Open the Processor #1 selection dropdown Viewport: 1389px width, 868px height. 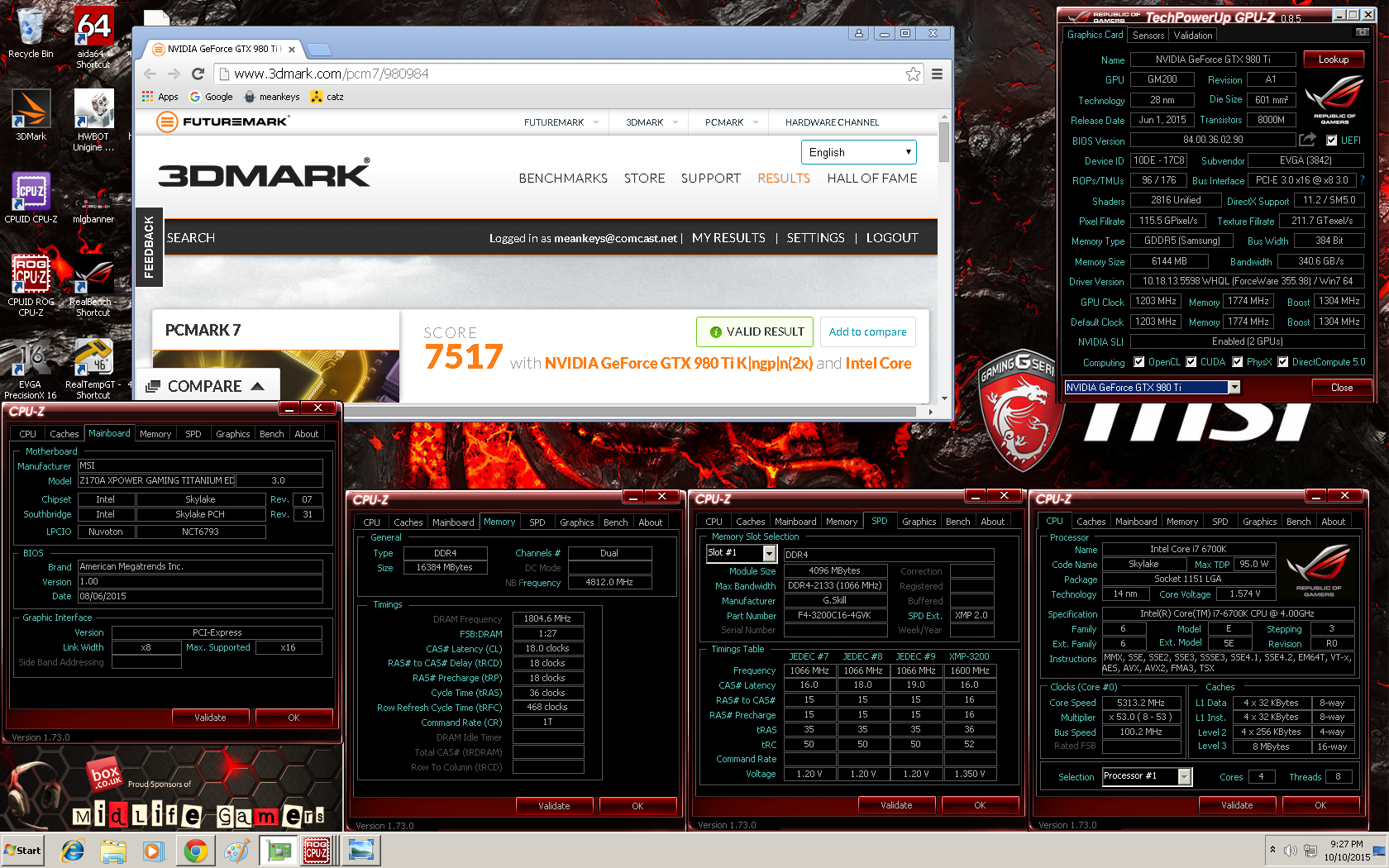(x=1185, y=776)
